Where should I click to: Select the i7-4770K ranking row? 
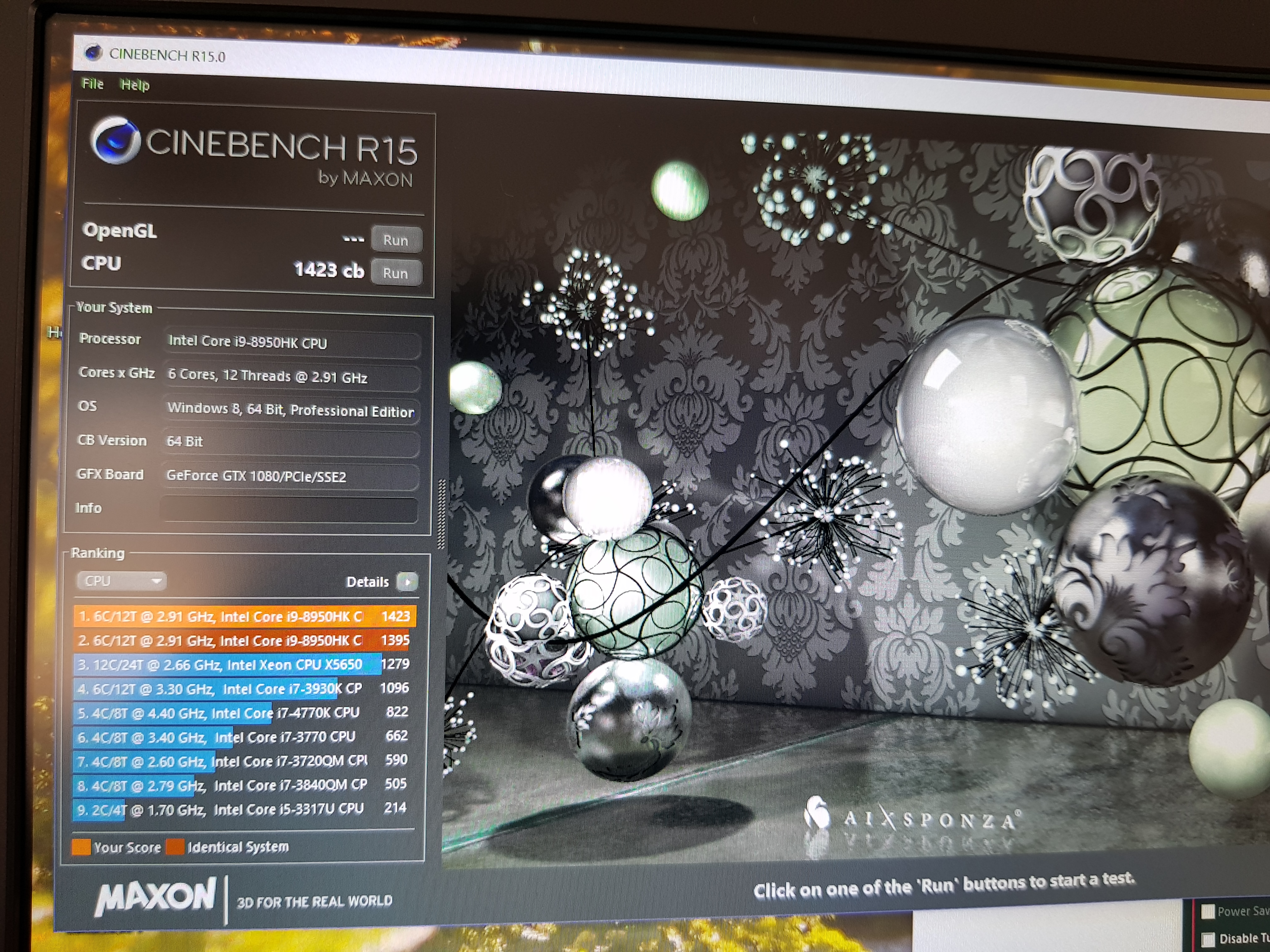pyautogui.click(x=244, y=713)
